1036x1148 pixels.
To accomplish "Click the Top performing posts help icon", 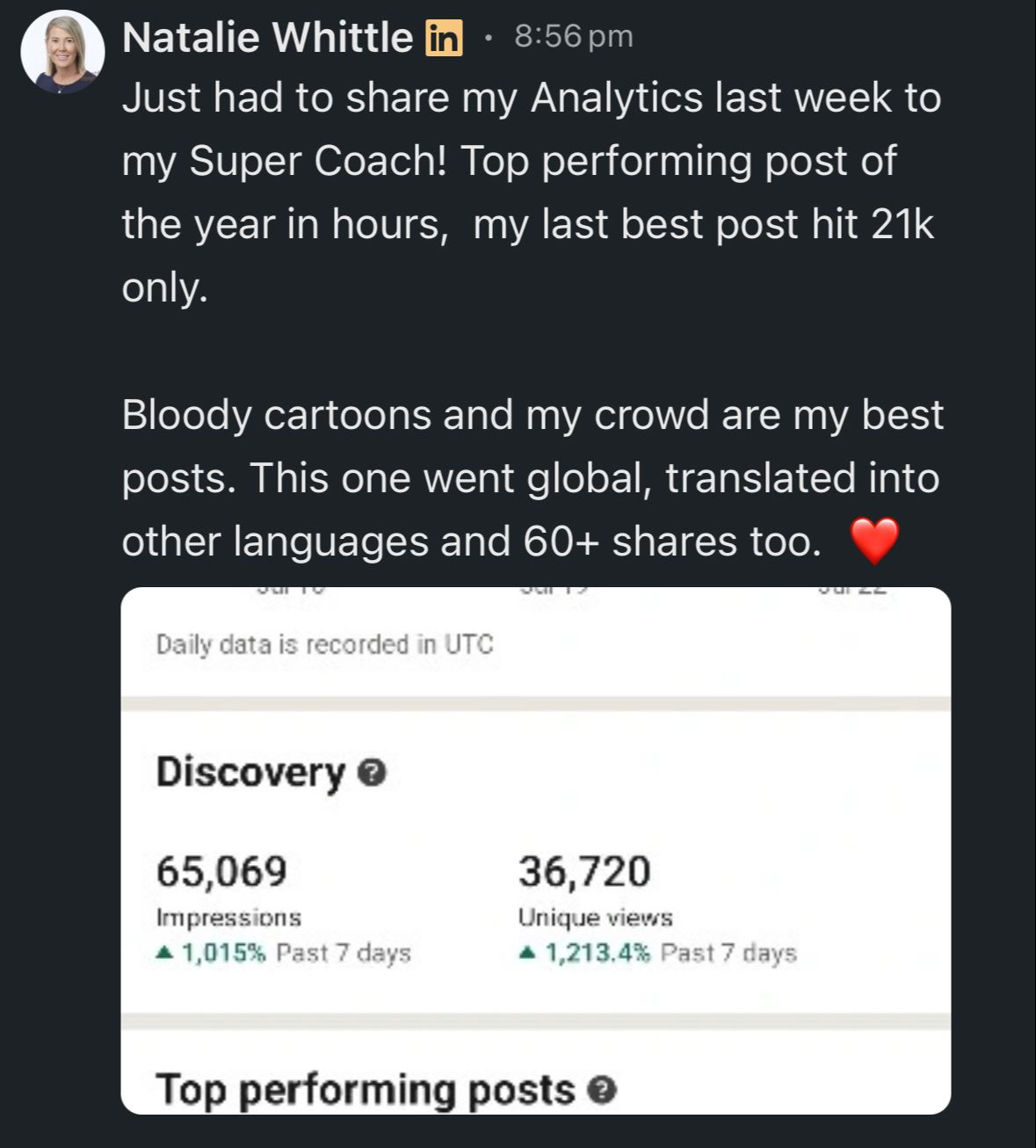I will pyautogui.click(x=602, y=1091).
